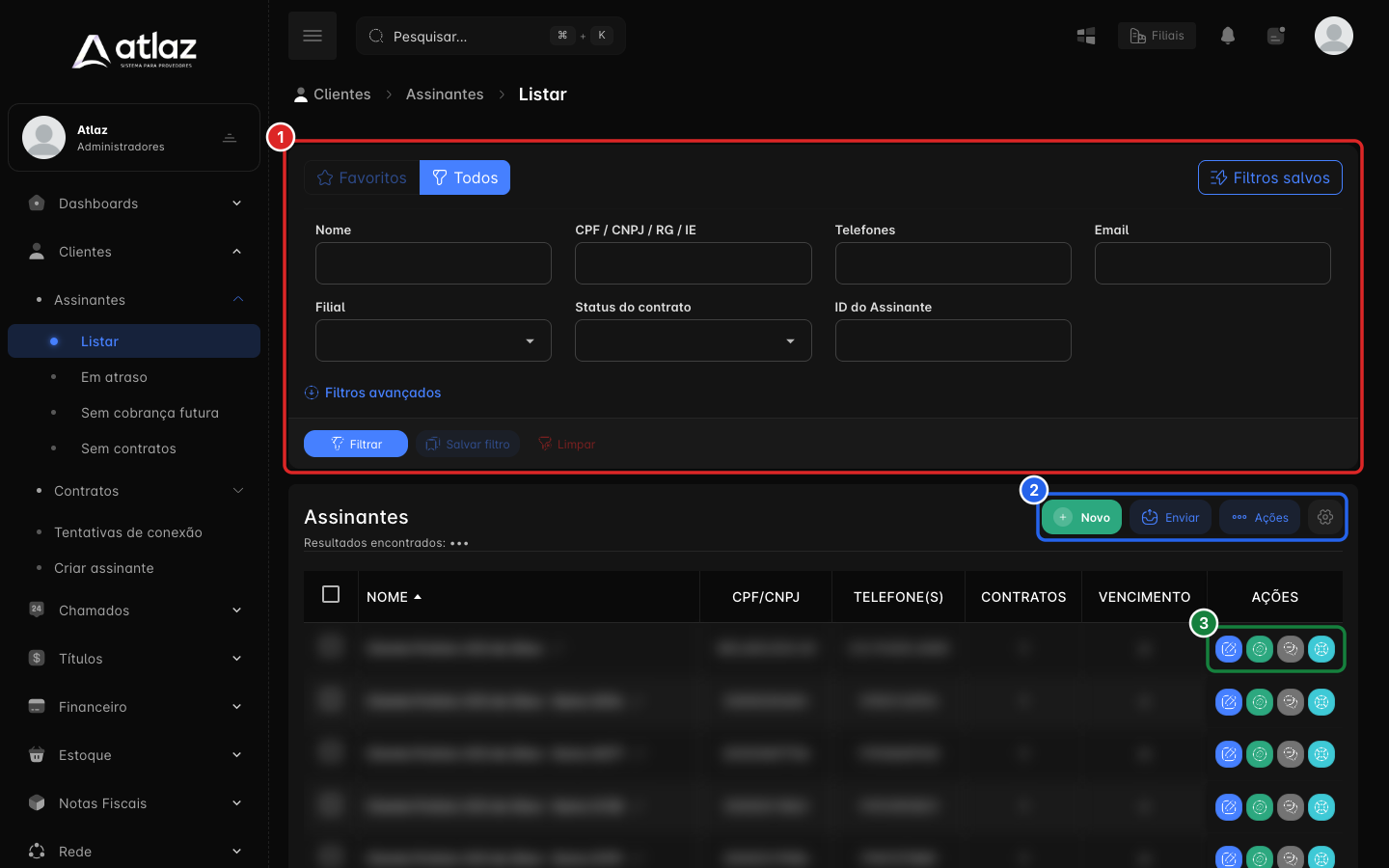Viewport: 1389px width, 868px height.
Task: Open the notifications bell
Action: (x=1228, y=36)
